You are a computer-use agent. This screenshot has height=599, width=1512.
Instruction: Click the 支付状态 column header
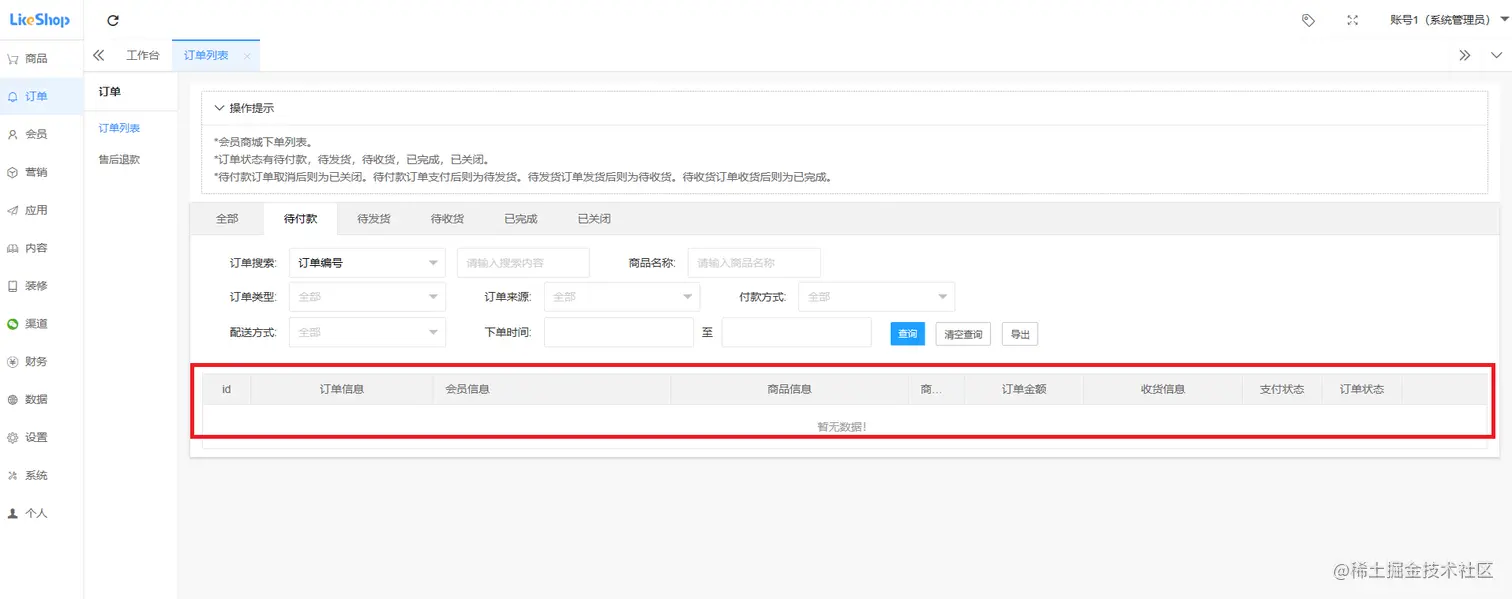coord(1282,389)
